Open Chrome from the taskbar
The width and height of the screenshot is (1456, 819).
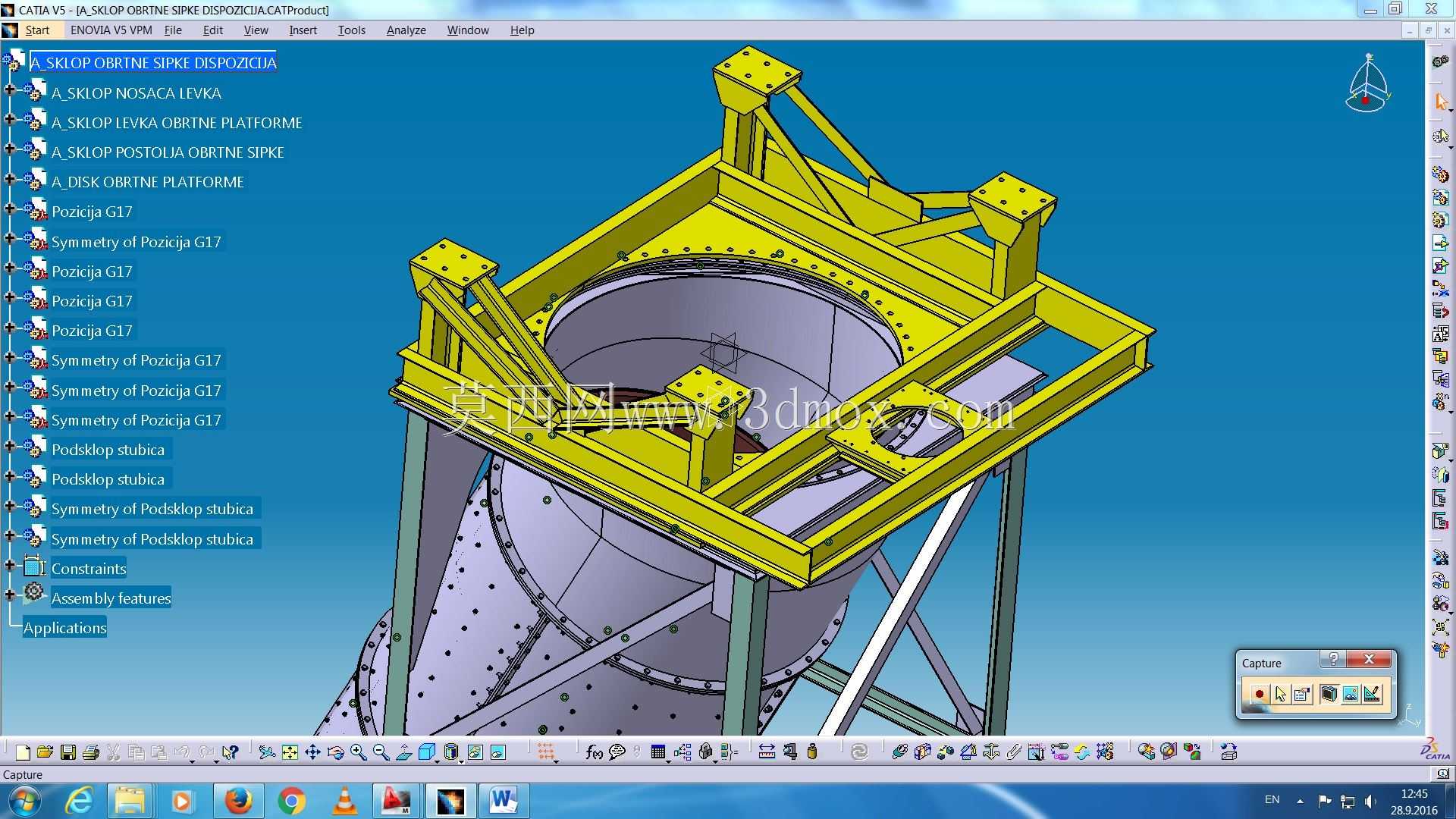(x=291, y=801)
